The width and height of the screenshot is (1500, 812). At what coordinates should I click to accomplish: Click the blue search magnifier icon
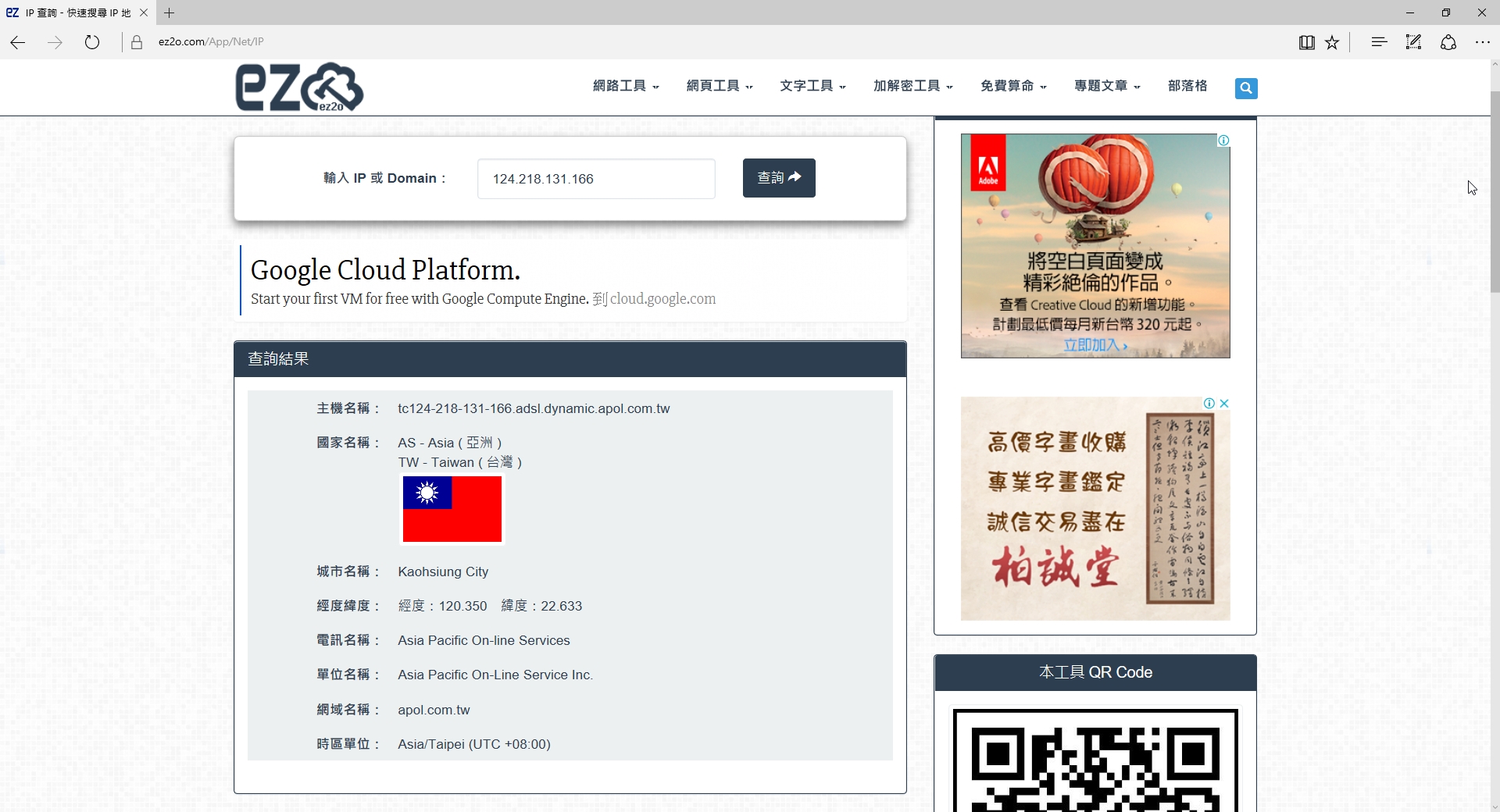click(x=1246, y=88)
